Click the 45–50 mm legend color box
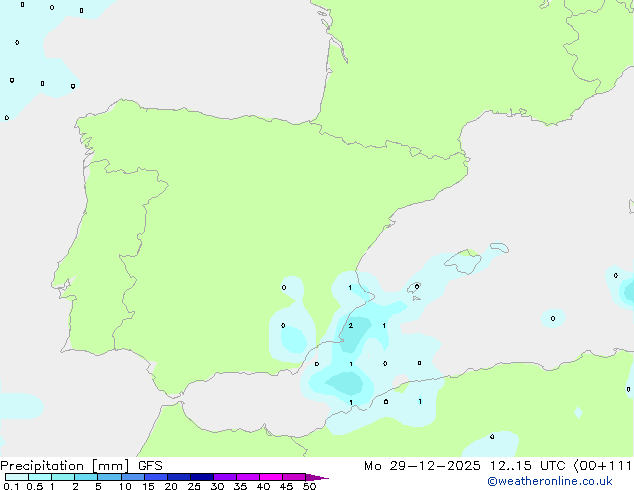634x490 pixels. coord(294,477)
